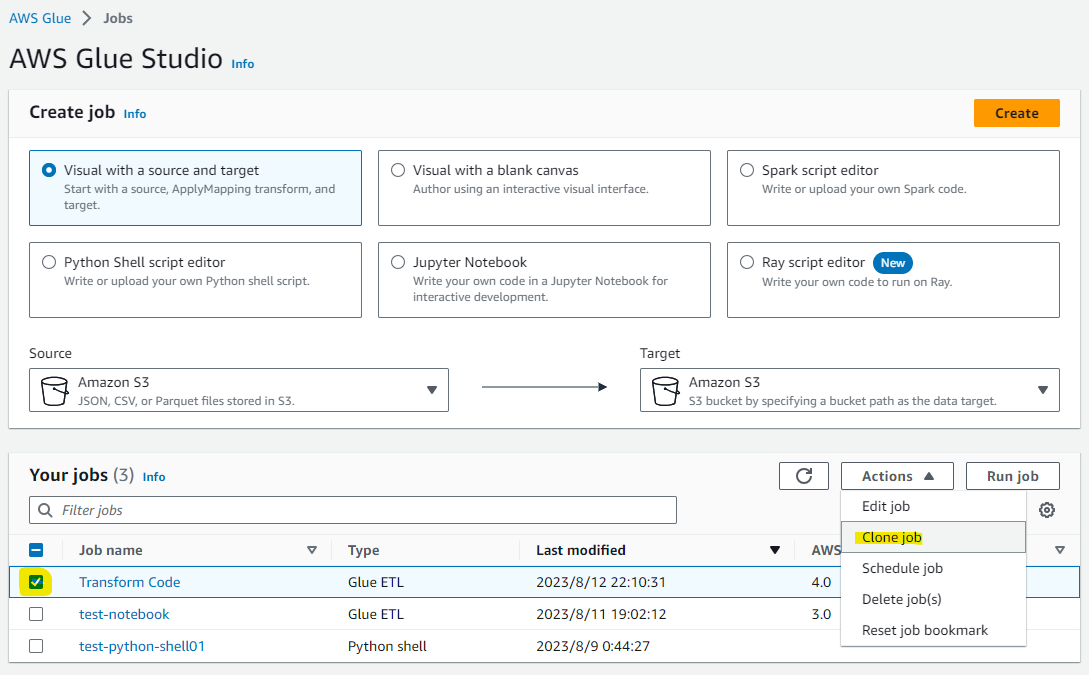1089x675 pixels.
Task: Open table preferences gear icon
Action: [x=1047, y=510]
